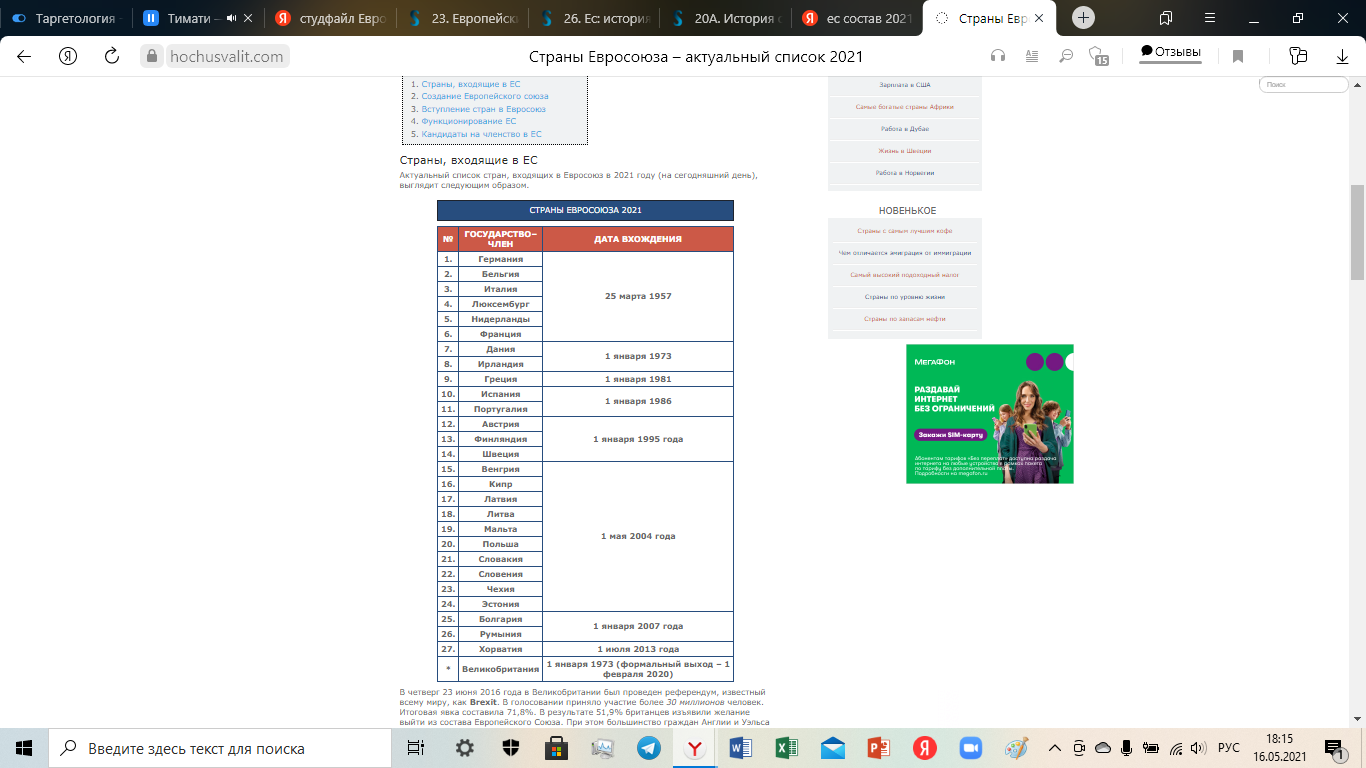Open the tab bookmarks collections panel
Screen dimensions: 1366x768
[1165, 18]
